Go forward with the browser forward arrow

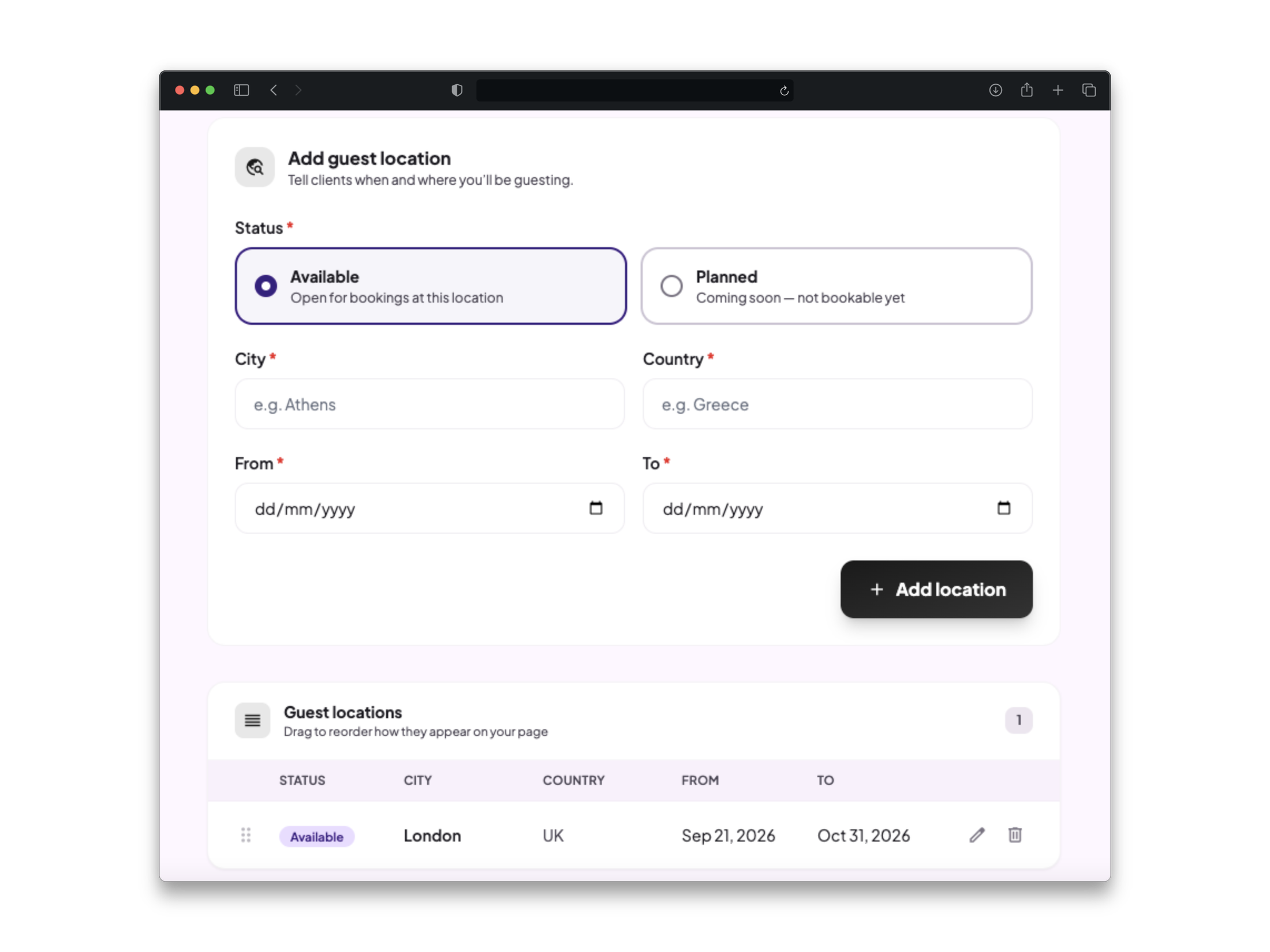(x=298, y=90)
